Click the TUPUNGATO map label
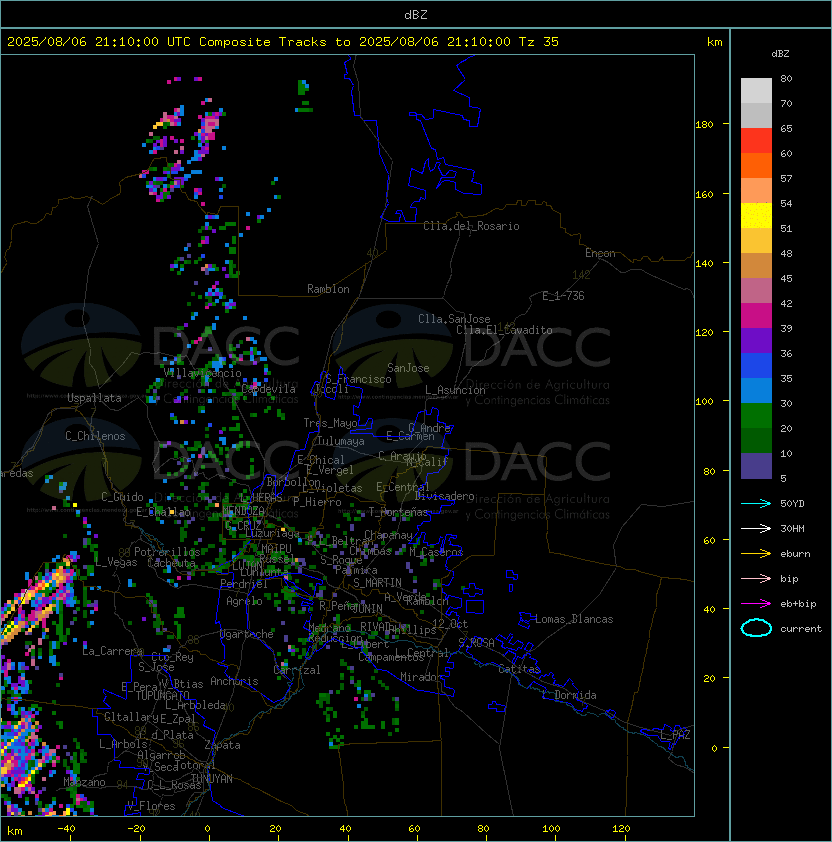Screen dimensions: 832x842 pos(162,695)
